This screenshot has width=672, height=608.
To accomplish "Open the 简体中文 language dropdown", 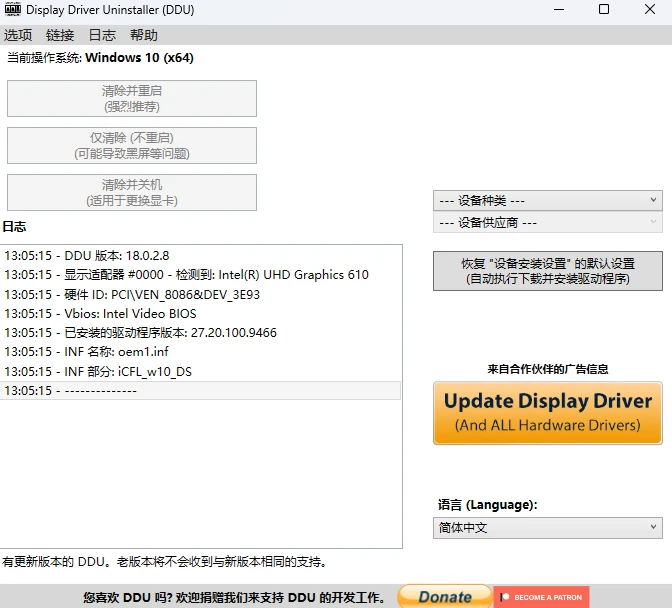I will [x=548, y=527].
